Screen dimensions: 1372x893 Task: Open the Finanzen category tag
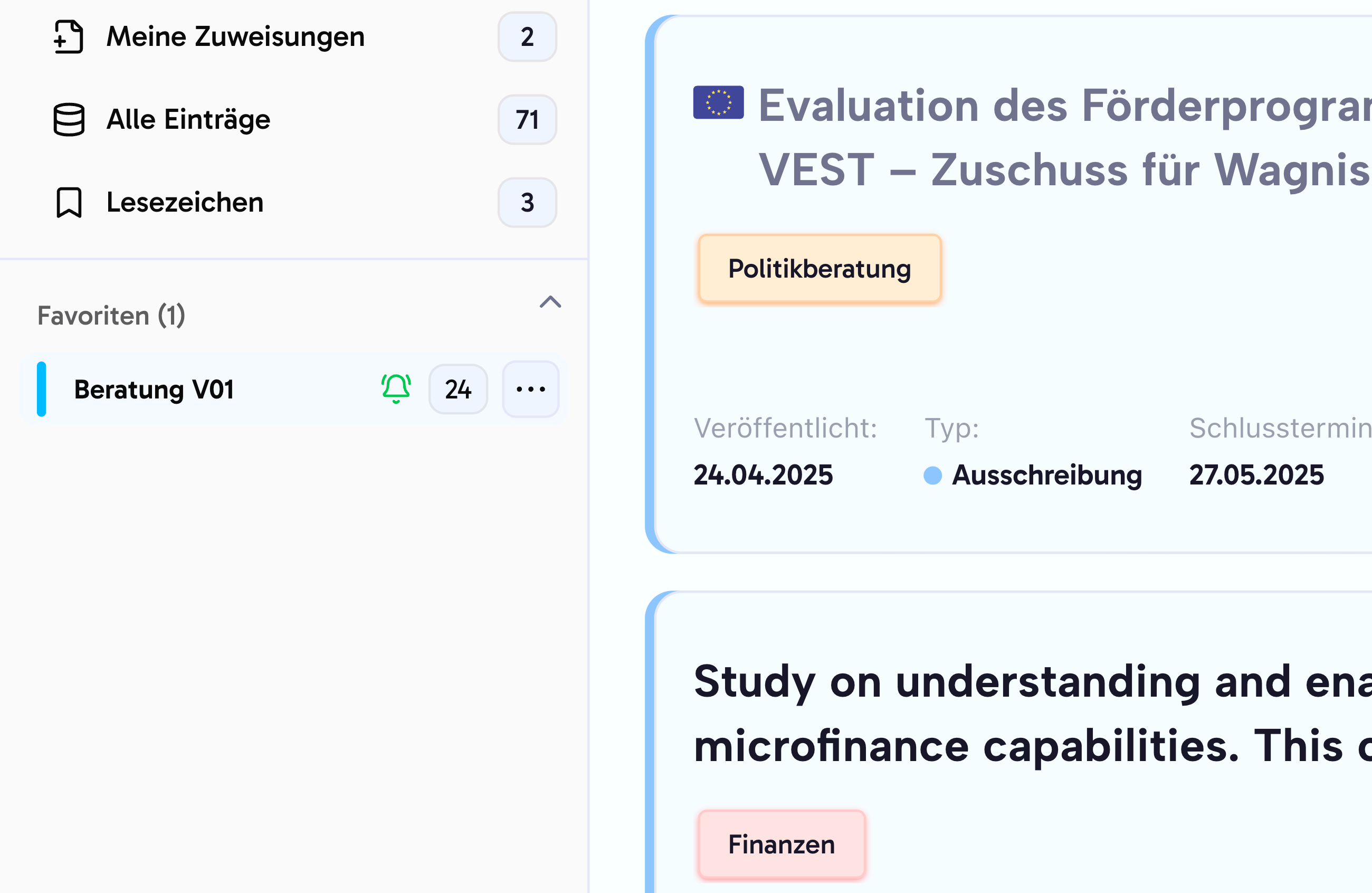tap(782, 844)
